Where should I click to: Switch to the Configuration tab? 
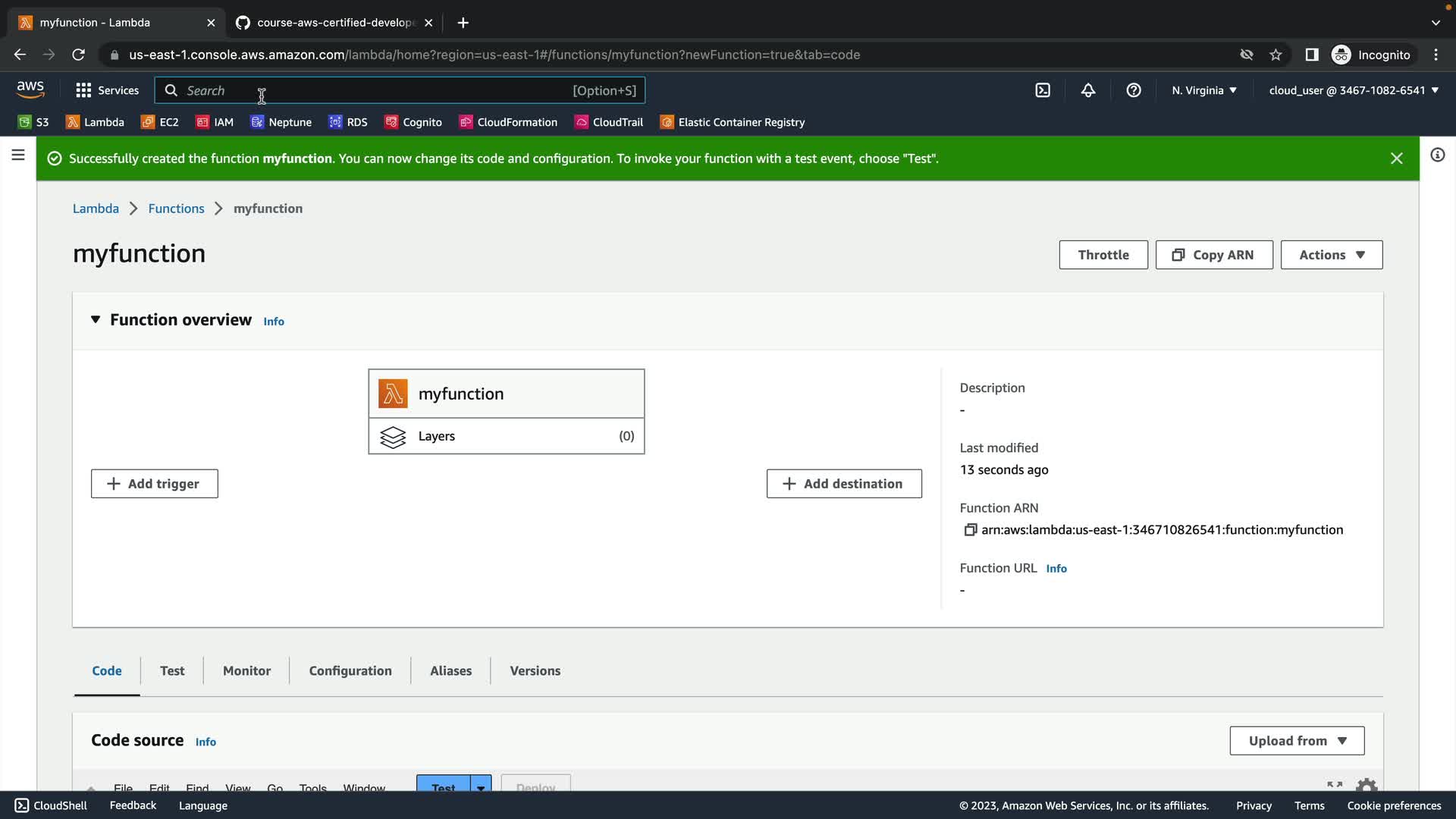pos(350,670)
